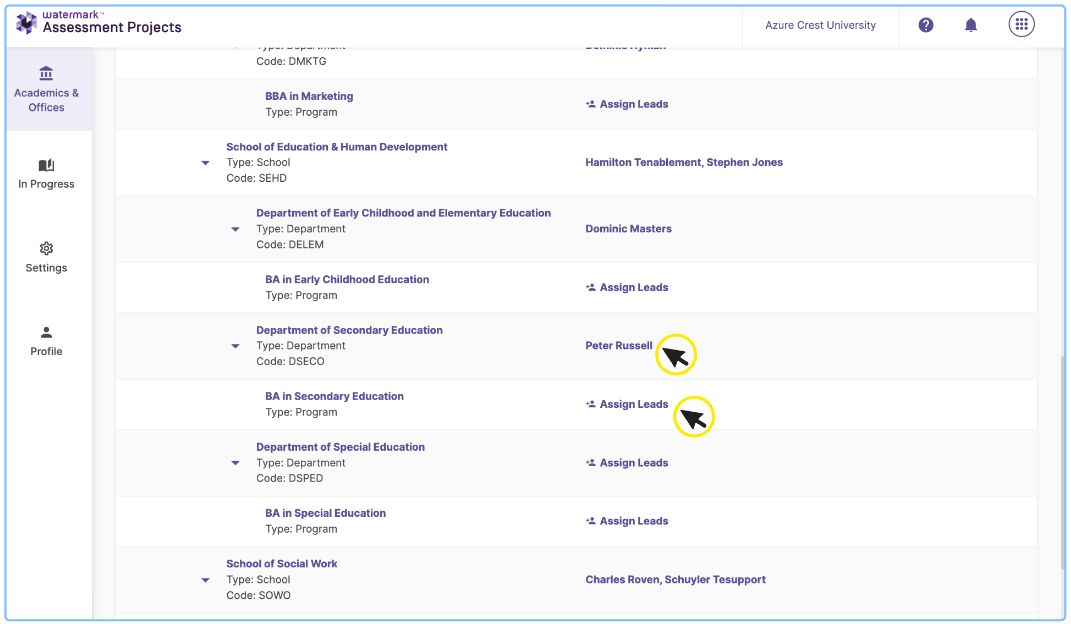Click the Assessment Projects title

point(112,27)
